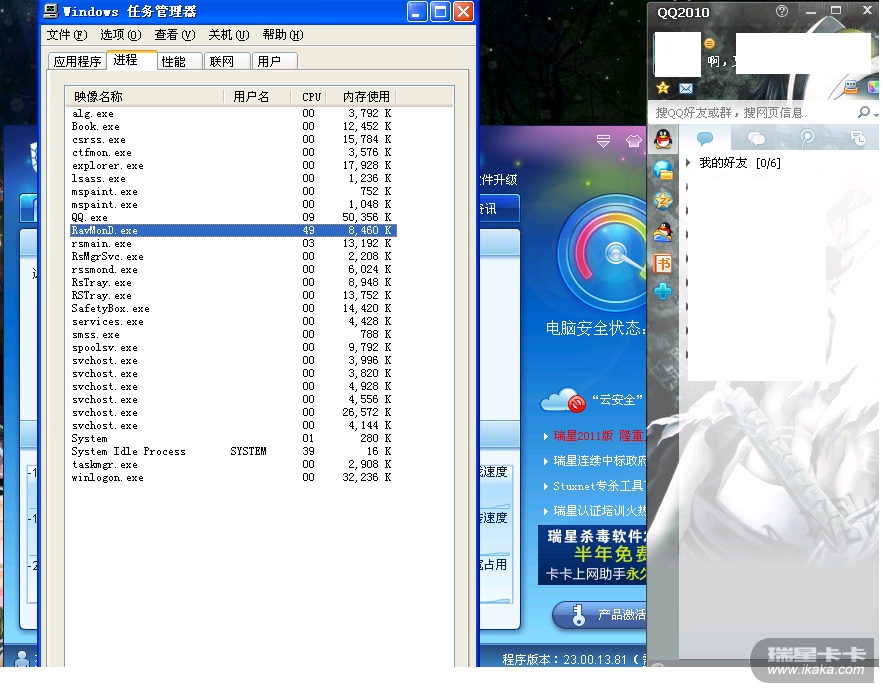Image resolution: width=883 pixels, height=690 pixels.
Task: Switch to the QQ recent contacts clock tab
Action: 858,138
